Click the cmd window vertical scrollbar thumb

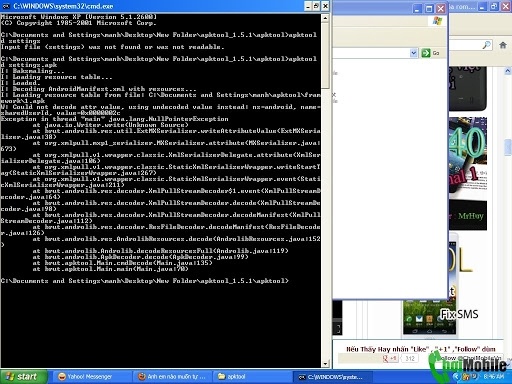pos(325,55)
